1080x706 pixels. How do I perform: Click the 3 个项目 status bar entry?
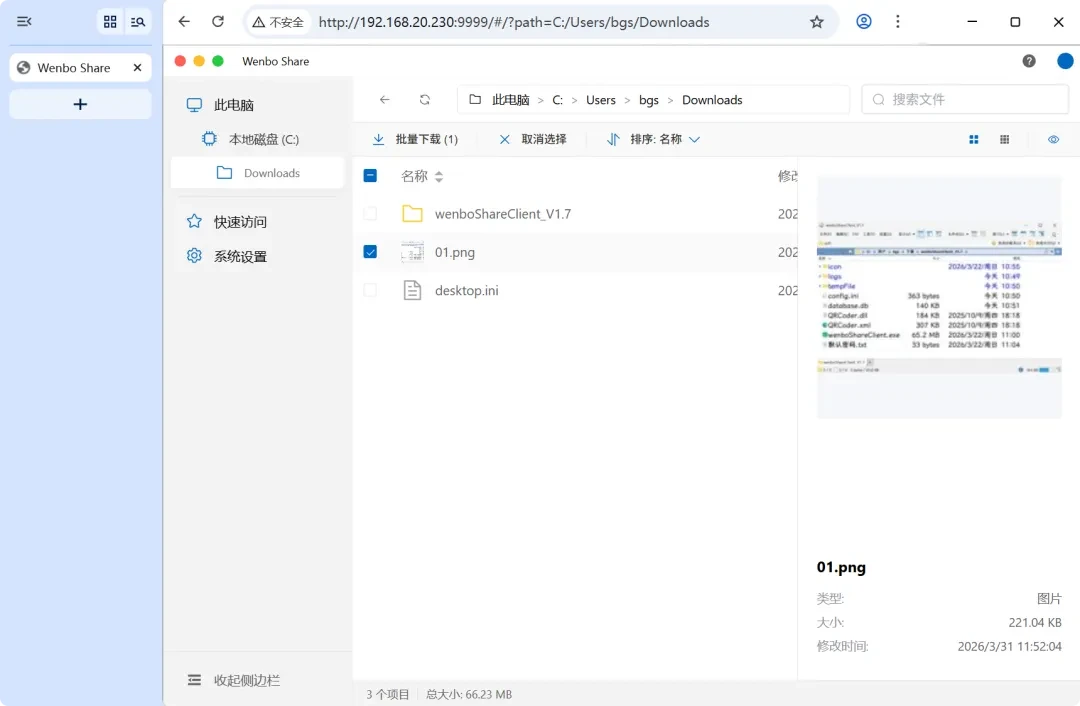(x=387, y=694)
